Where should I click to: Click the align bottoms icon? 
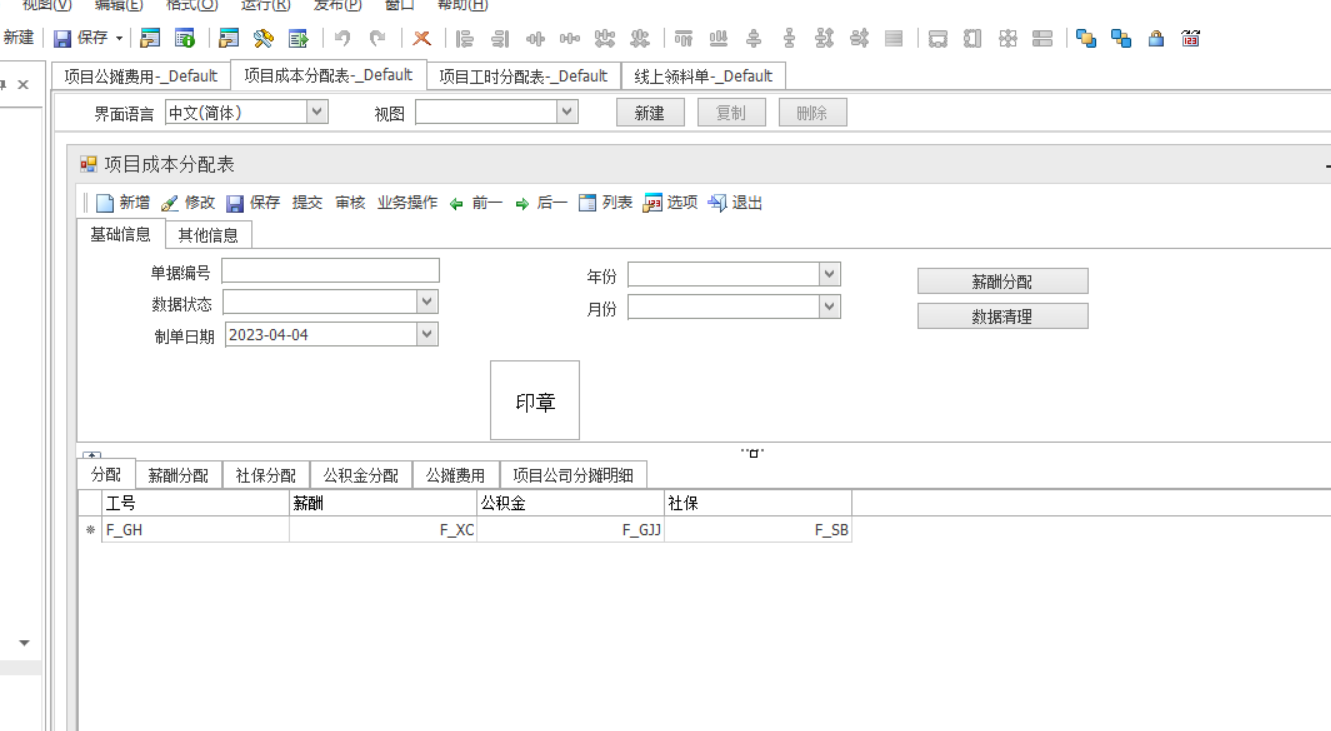(x=718, y=39)
